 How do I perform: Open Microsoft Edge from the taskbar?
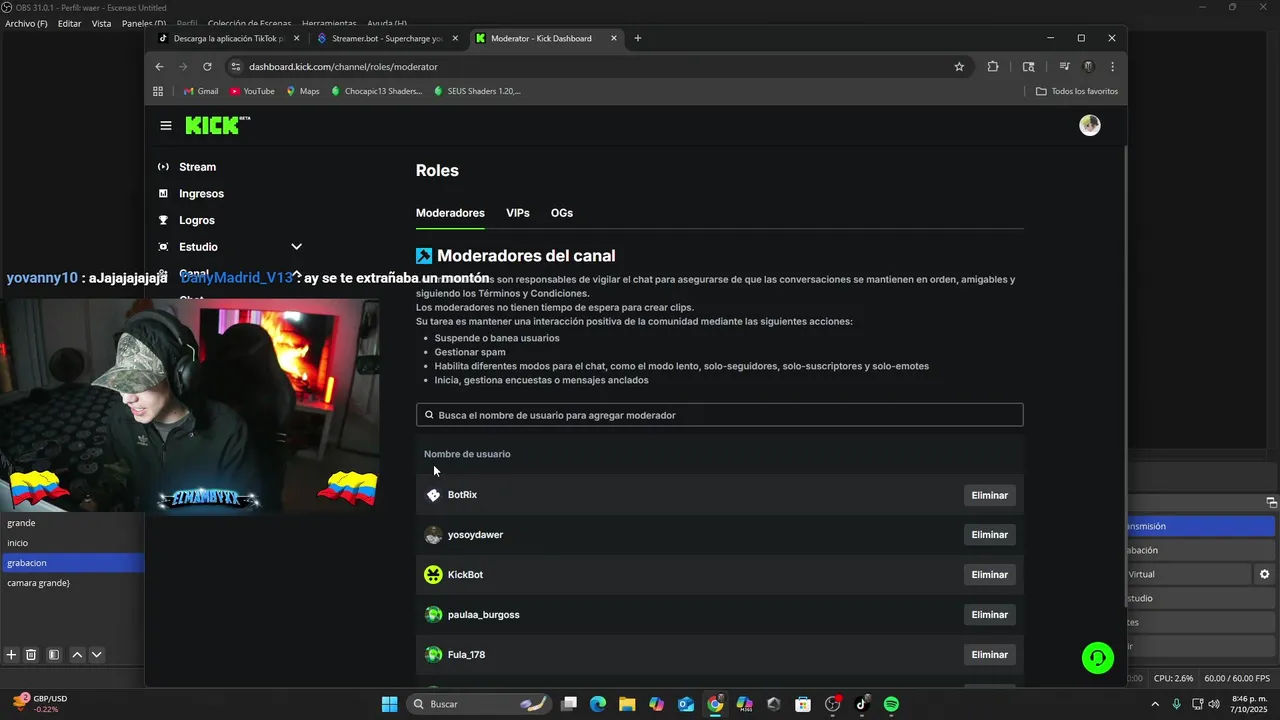[x=598, y=704]
